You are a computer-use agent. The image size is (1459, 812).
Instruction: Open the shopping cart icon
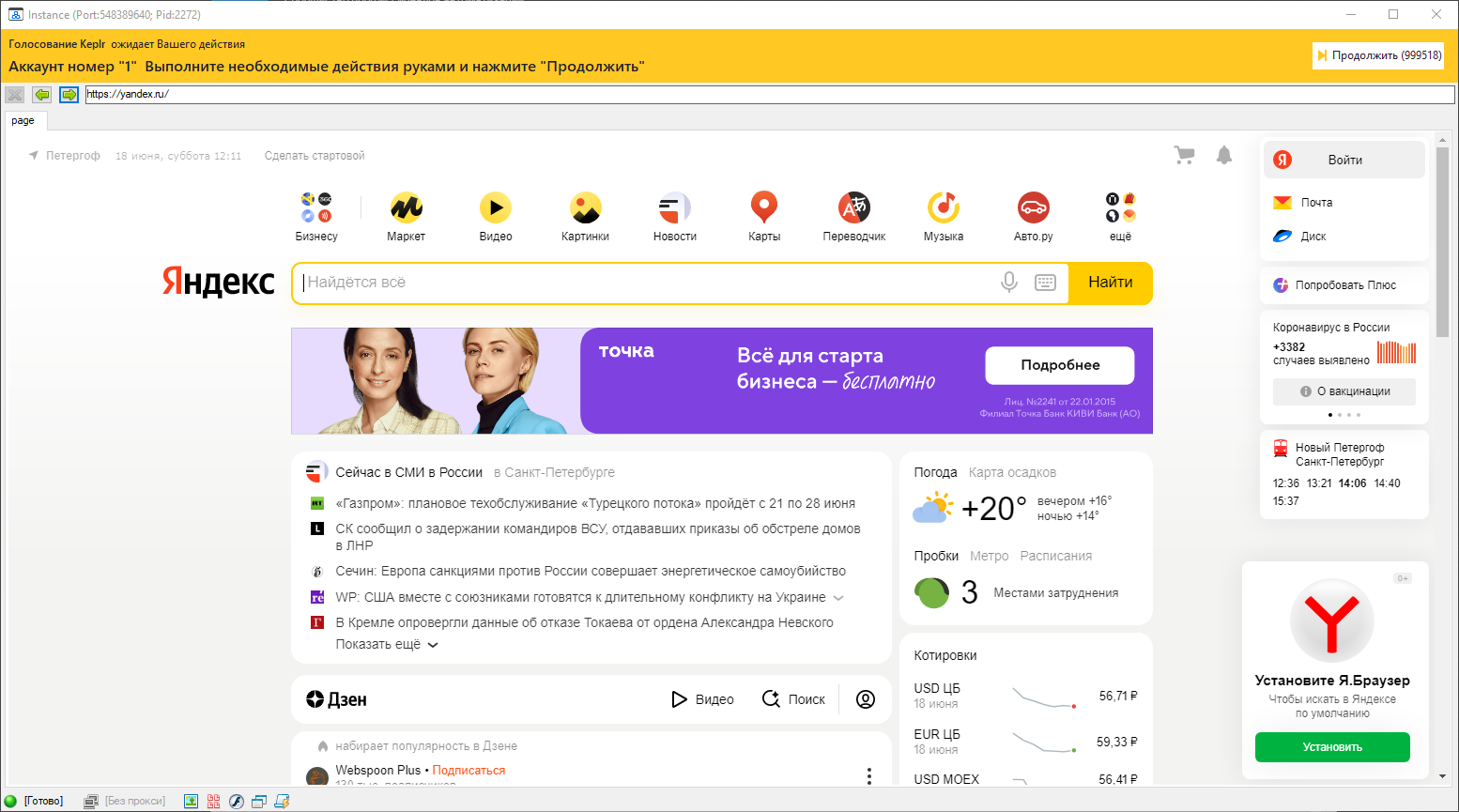pyautogui.click(x=1185, y=156)
